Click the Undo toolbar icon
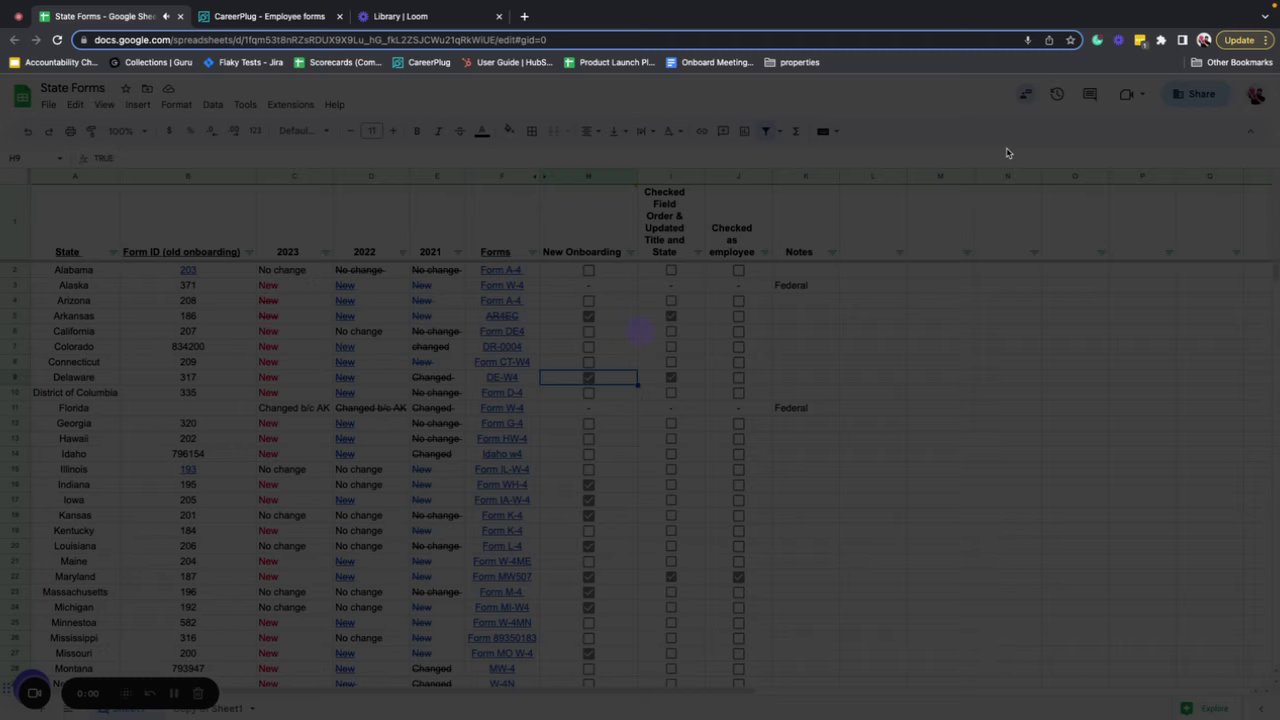Image resolution: width=1280 pixels, height=720 pixels. 28,131
